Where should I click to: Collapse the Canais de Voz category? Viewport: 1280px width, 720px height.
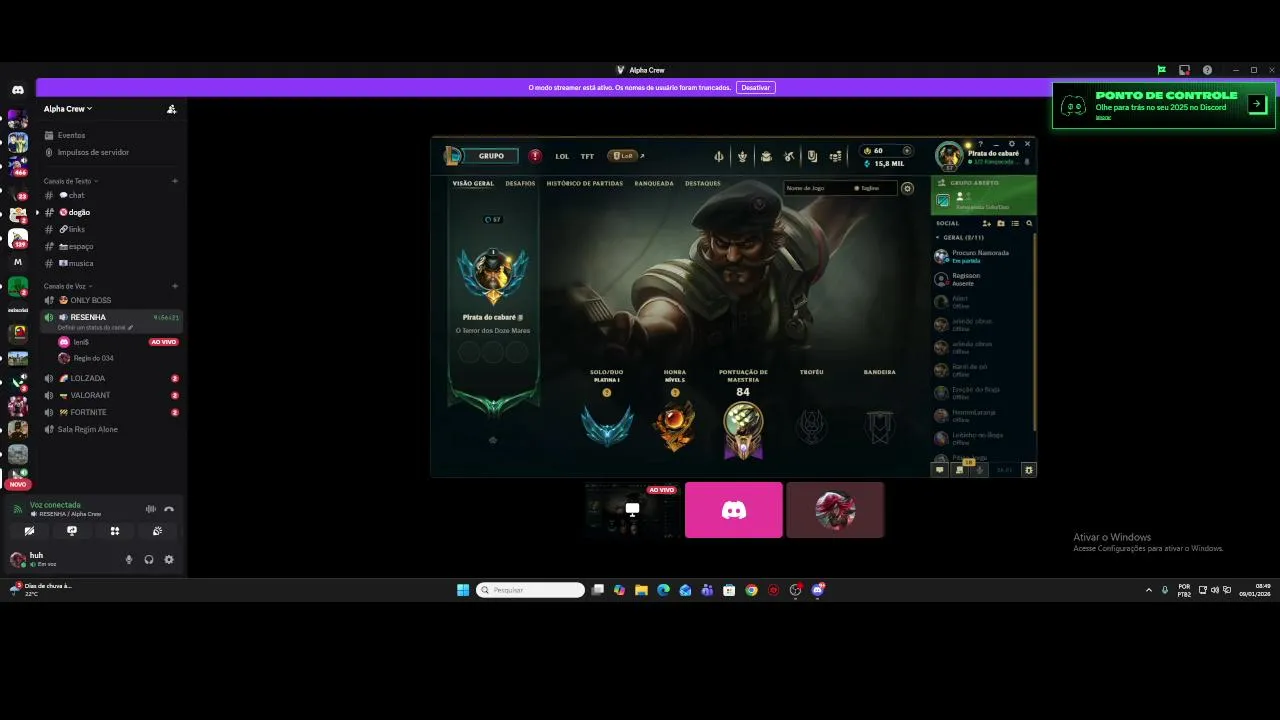[67, 286]
